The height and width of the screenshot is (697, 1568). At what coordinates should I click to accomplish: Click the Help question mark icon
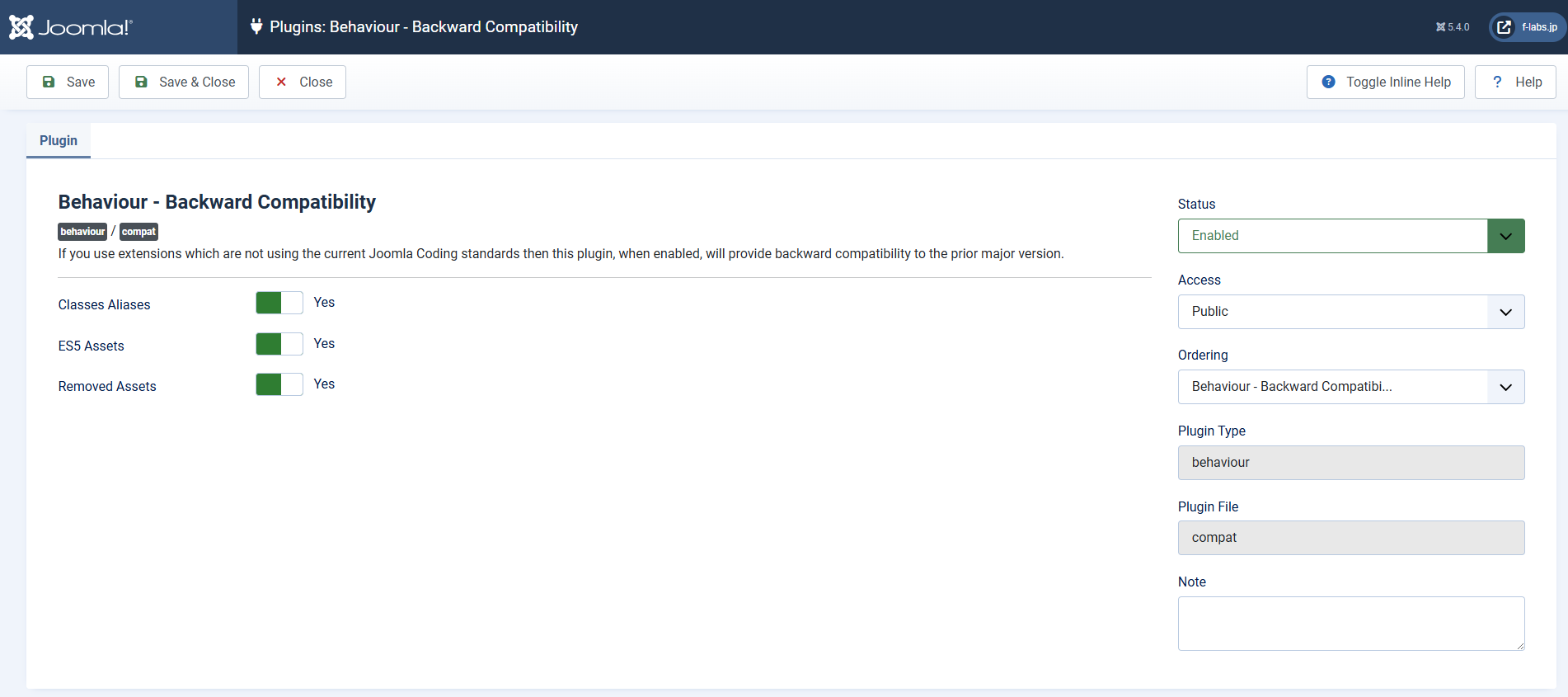[1497, 82]
